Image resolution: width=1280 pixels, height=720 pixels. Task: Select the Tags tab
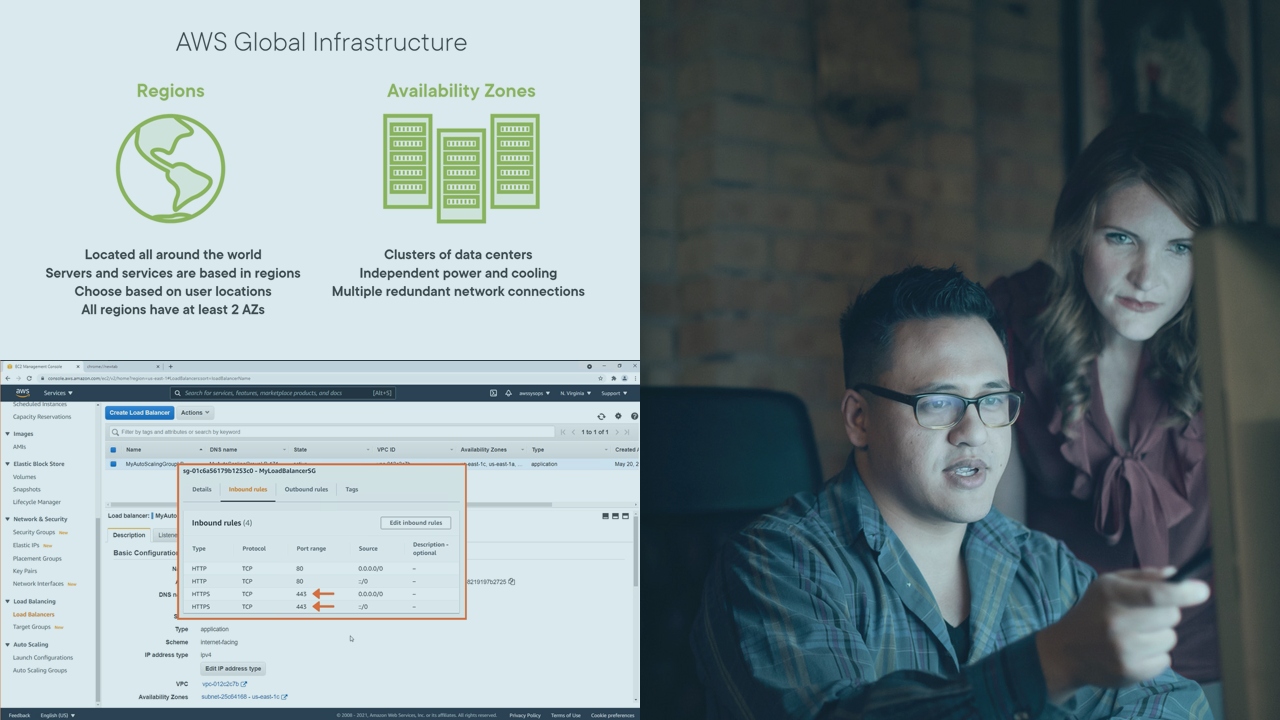tap(351, 489)
